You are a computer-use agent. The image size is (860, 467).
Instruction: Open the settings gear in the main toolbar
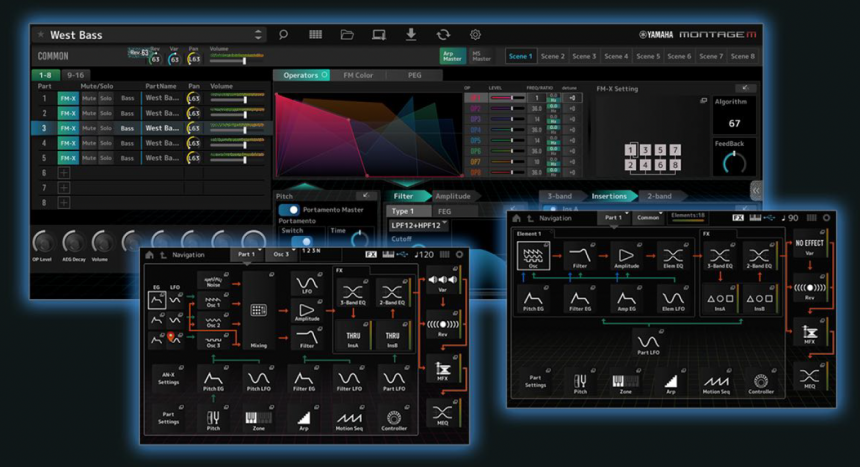tap(475, 35)
